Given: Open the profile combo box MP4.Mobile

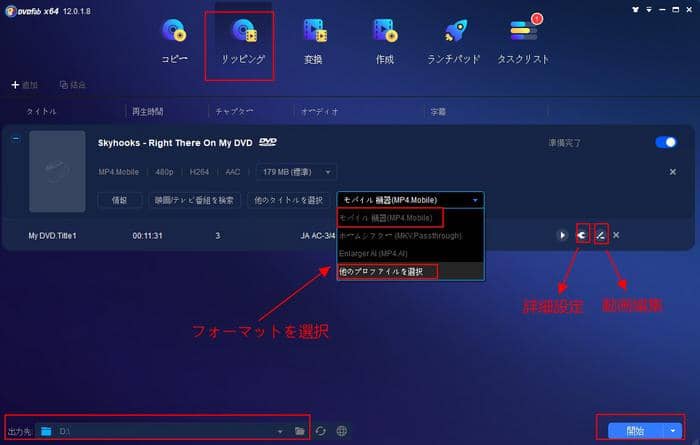Looking at the screenshot, I should [x=410, y=200].
